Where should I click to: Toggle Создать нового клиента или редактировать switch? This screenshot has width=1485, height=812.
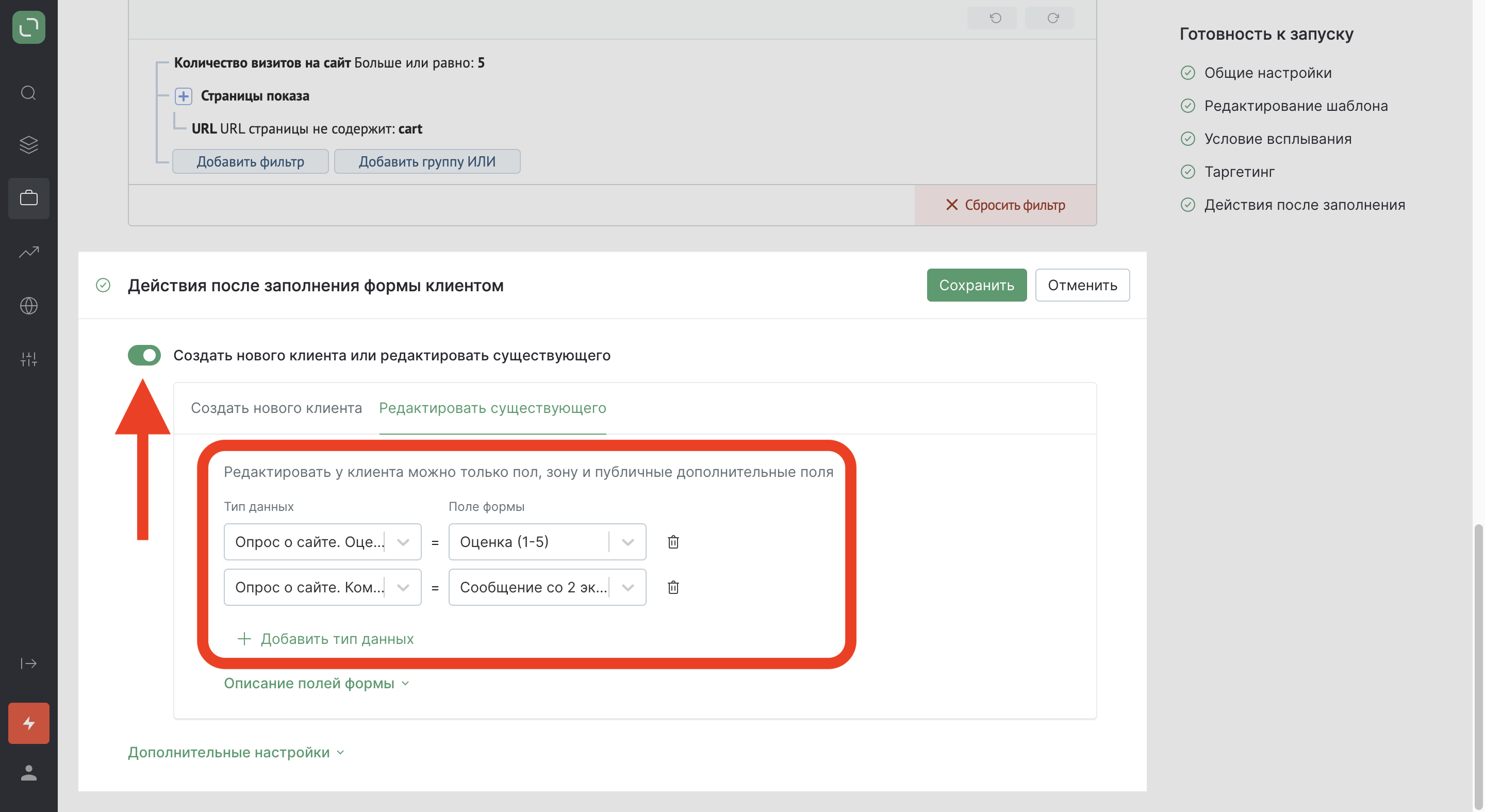144,356
